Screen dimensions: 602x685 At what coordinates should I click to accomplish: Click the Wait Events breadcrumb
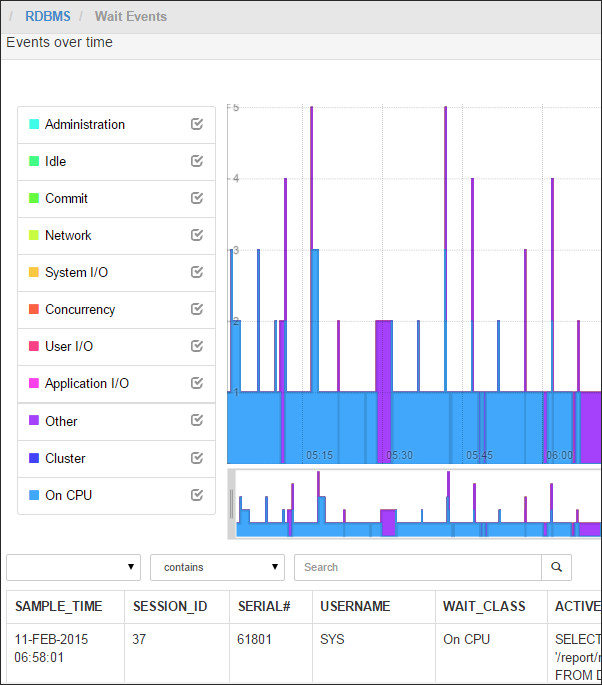(x=131, y=16)
